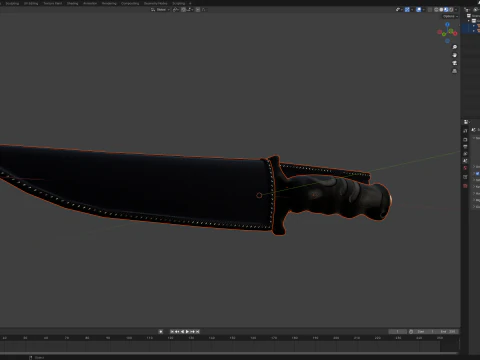Click the blue Z axis on navigation gizmo
Image resolution: width=480 pixels, height=360 pixels.
pos(447,24)
